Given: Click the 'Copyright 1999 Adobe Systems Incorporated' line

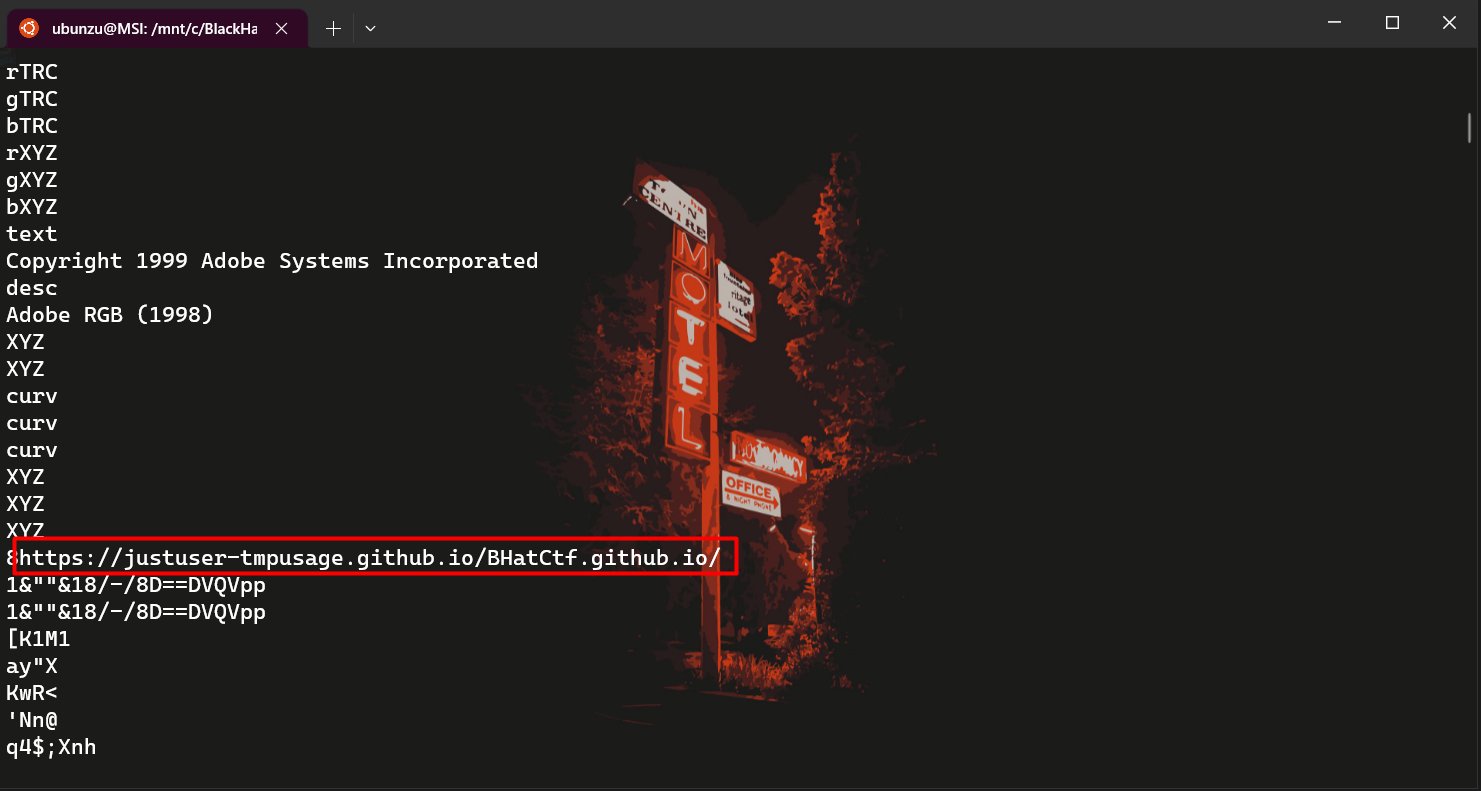Looking at the screenshot, I should point(272,261).
